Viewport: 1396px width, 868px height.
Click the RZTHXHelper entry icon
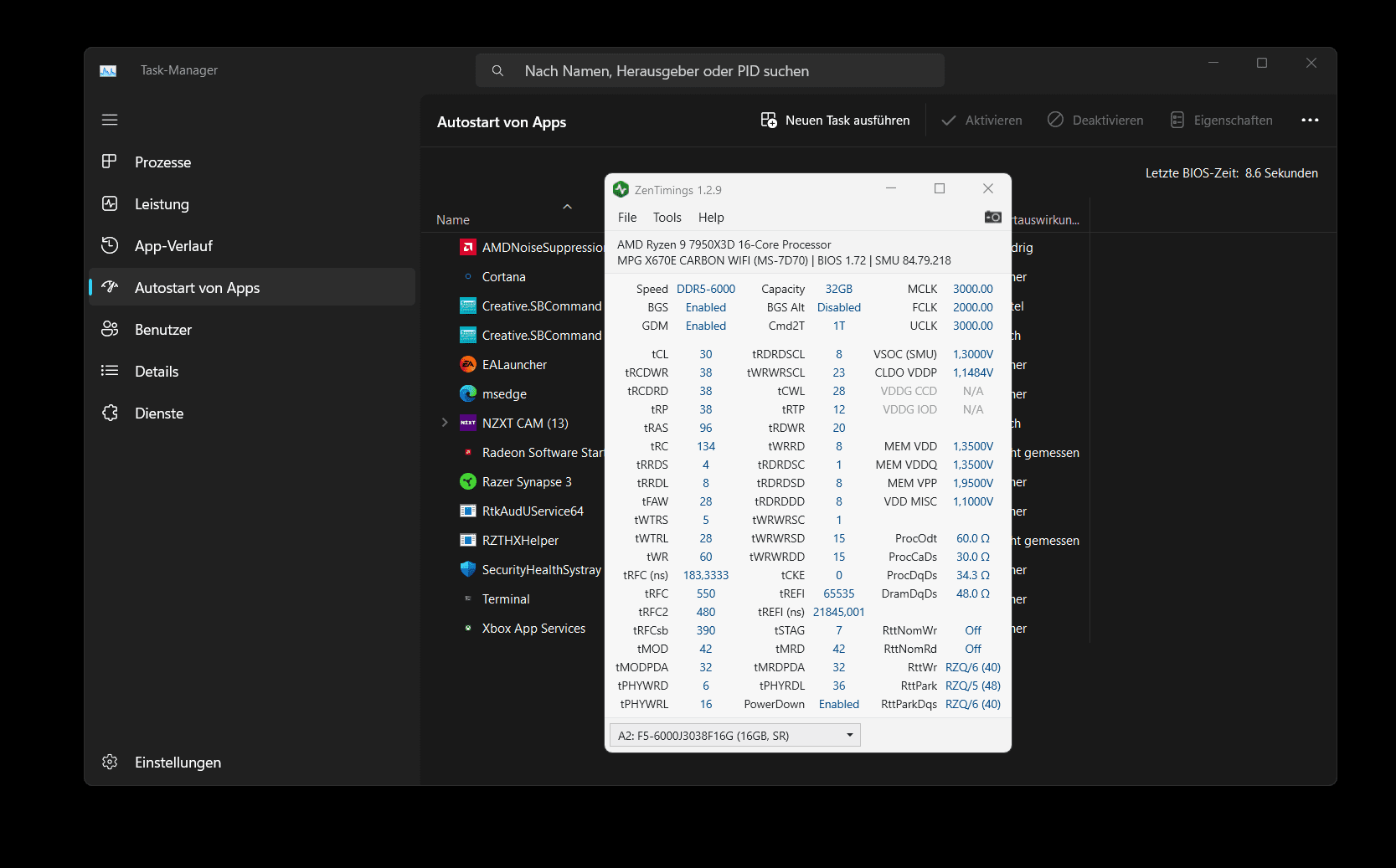[x=468, y=541]
